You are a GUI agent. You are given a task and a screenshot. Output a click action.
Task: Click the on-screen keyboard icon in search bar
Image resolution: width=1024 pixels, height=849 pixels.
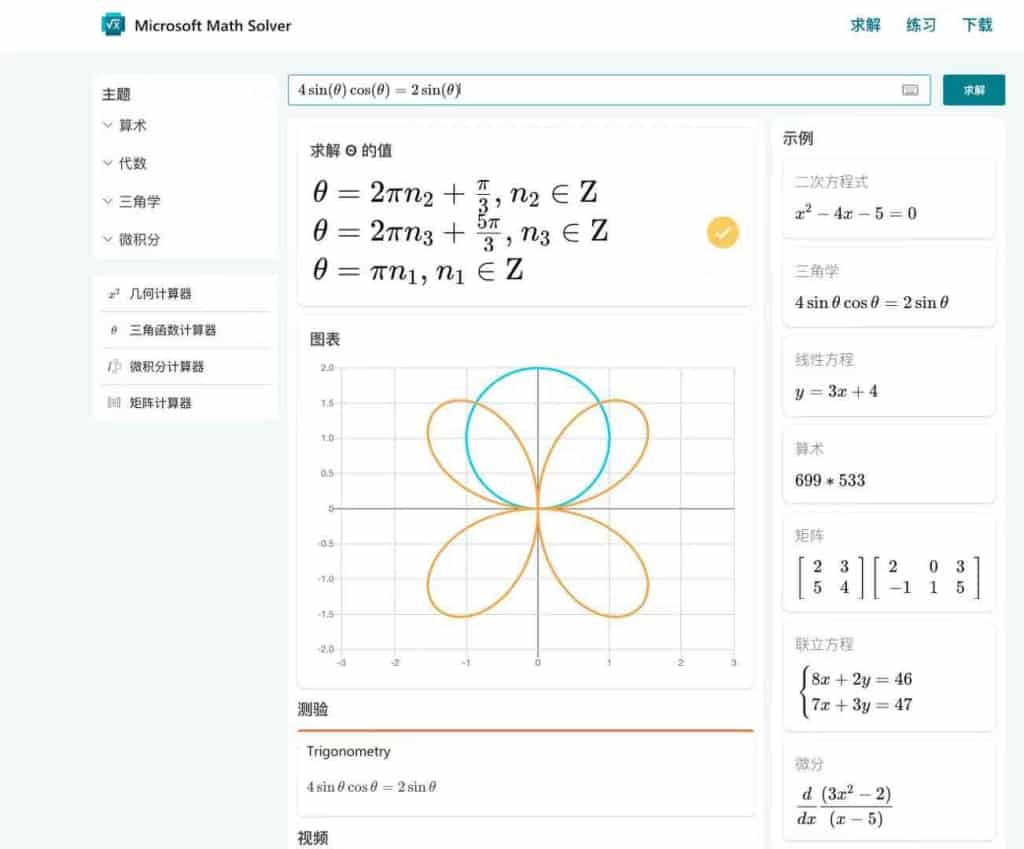point(910,90)
